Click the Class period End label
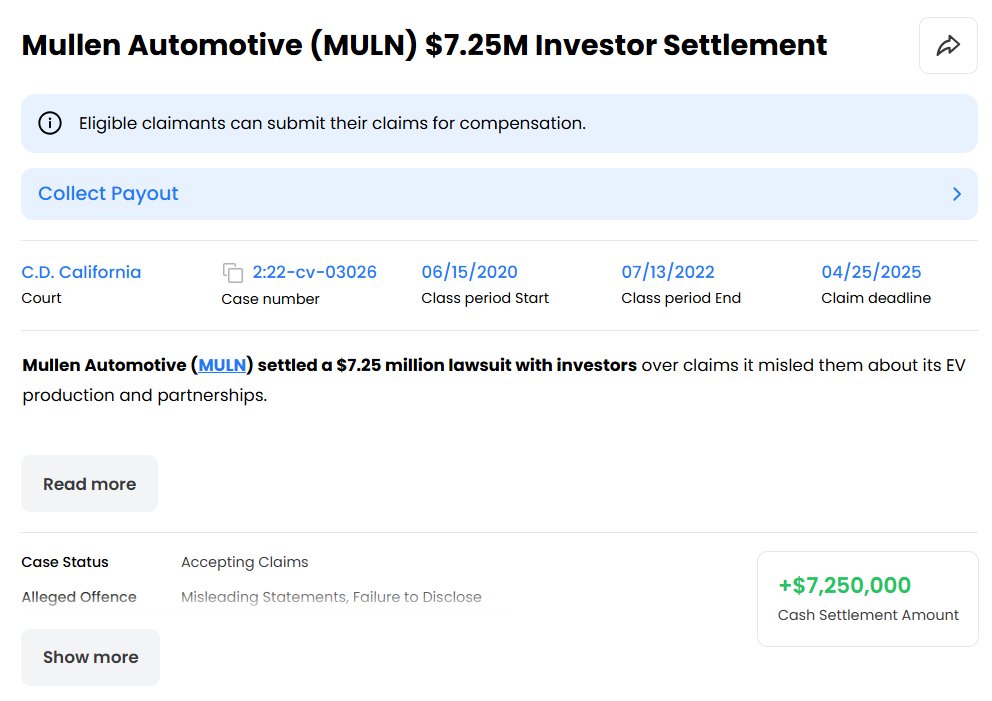This screenshot has height=701, width=992. coord(681,298)
